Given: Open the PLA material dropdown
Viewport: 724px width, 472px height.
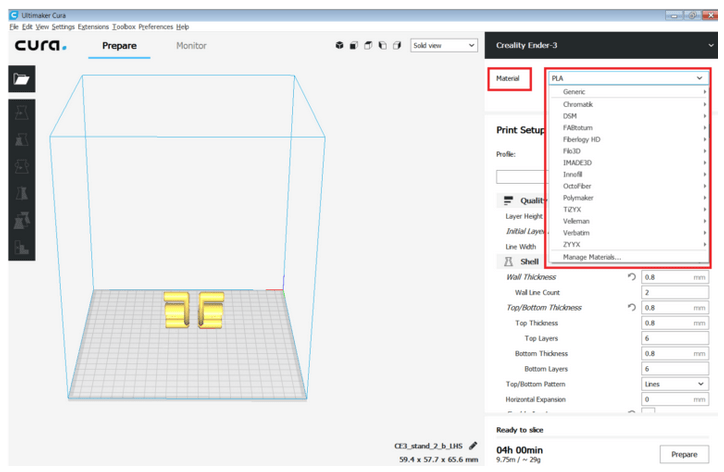Looking at the screenshot, I should (628, 78).
